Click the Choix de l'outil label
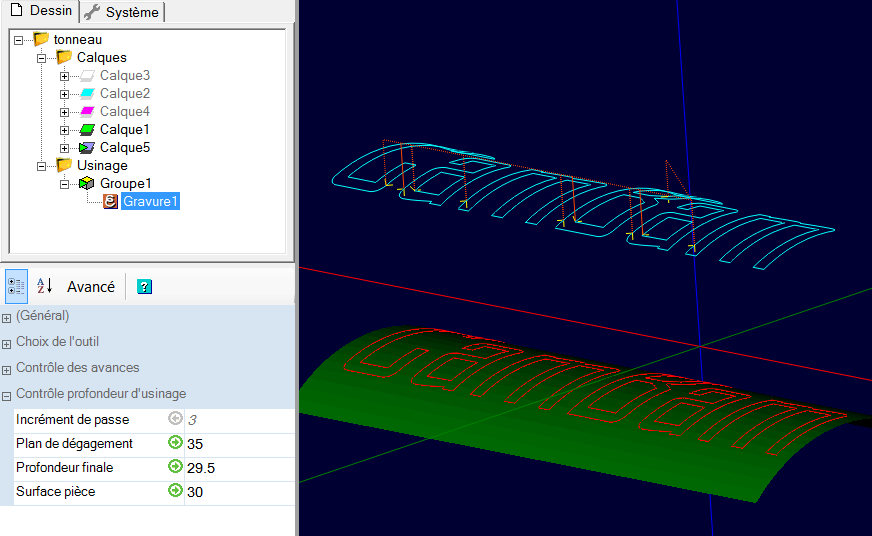The height and width of the screenshot is (536, 872). [x=57, y=341]
